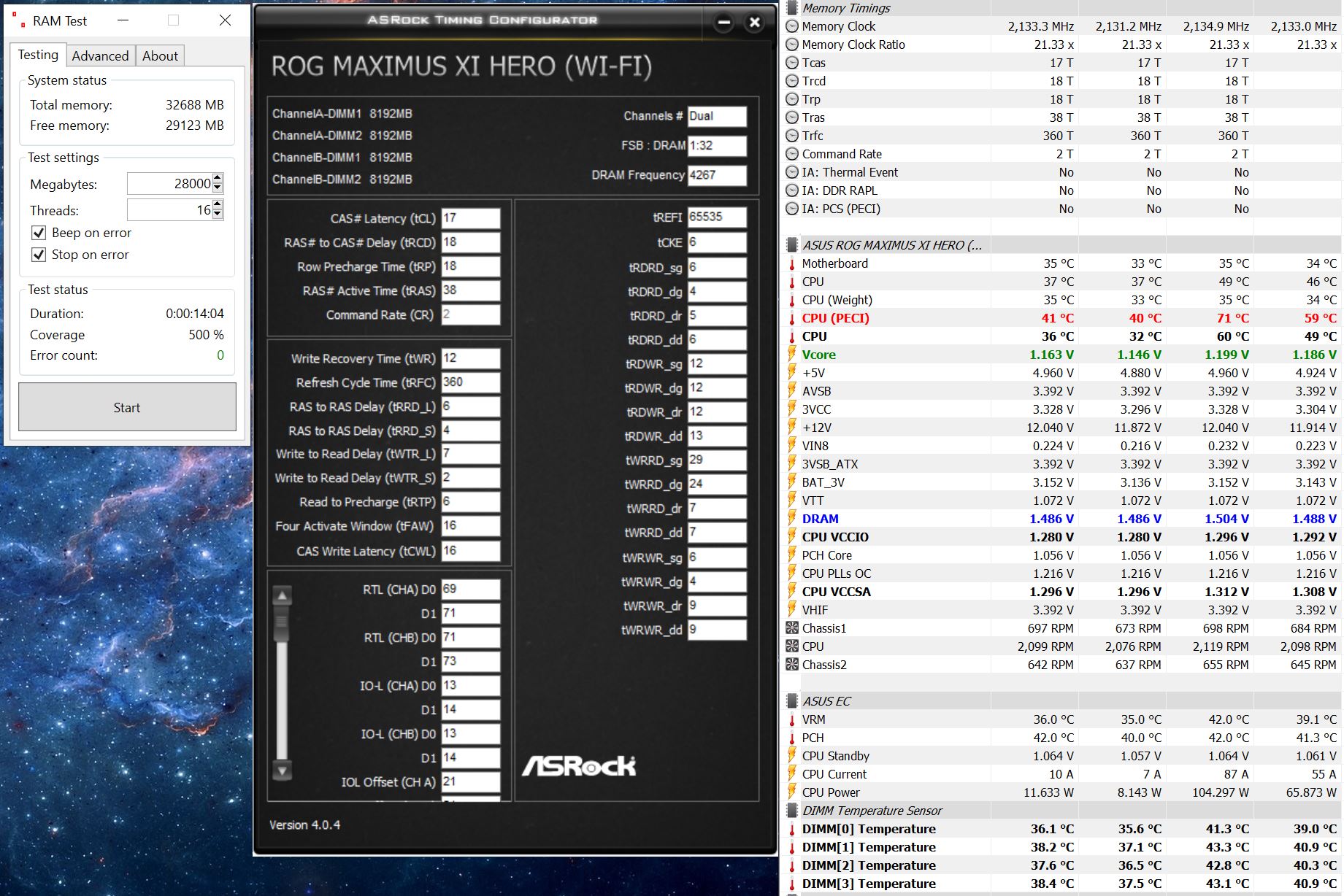Click the CAS Write Latency (tCWL) field
This screenshot has height=896, width=1344.
[x=471, y=551]
